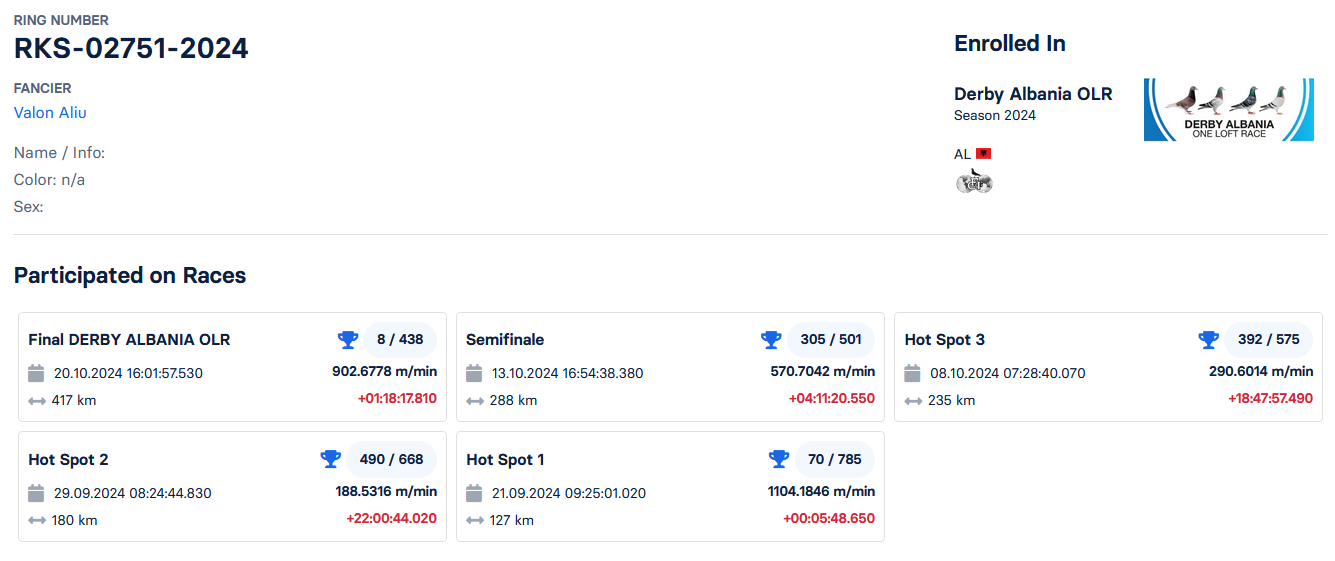Click the calendar icon beside 20.10.2024 date
The width and height of the screenshot is (1335, 561).
point(36,373)
